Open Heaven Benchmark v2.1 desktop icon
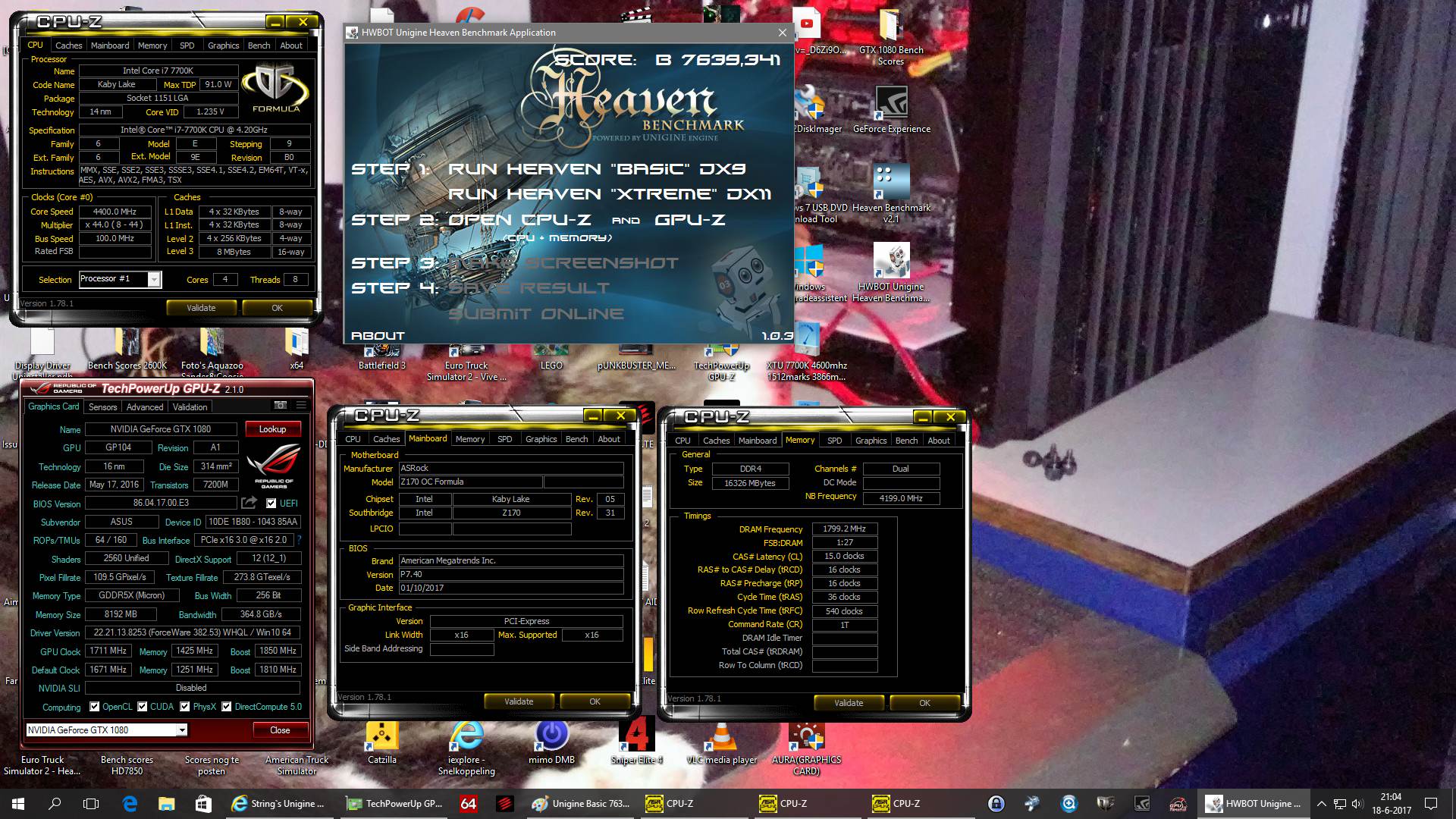Viewport: 1456px width, 819px height. click(x=892, y=193)
